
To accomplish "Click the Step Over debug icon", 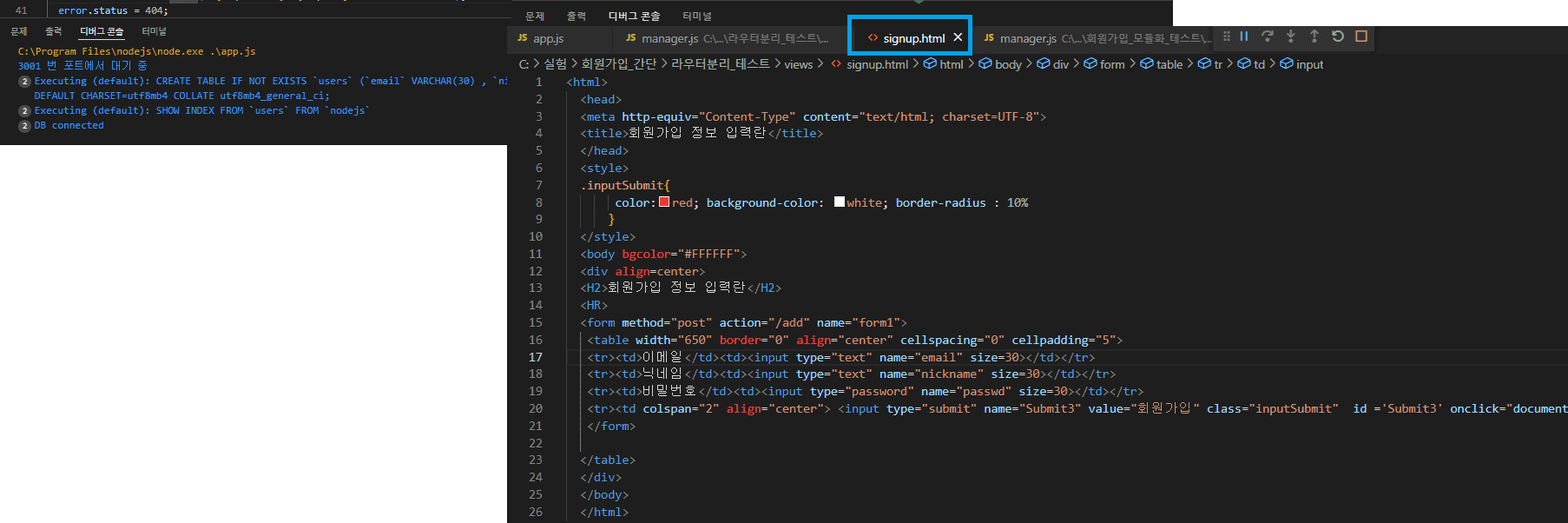I will (x=1268, y=36).
